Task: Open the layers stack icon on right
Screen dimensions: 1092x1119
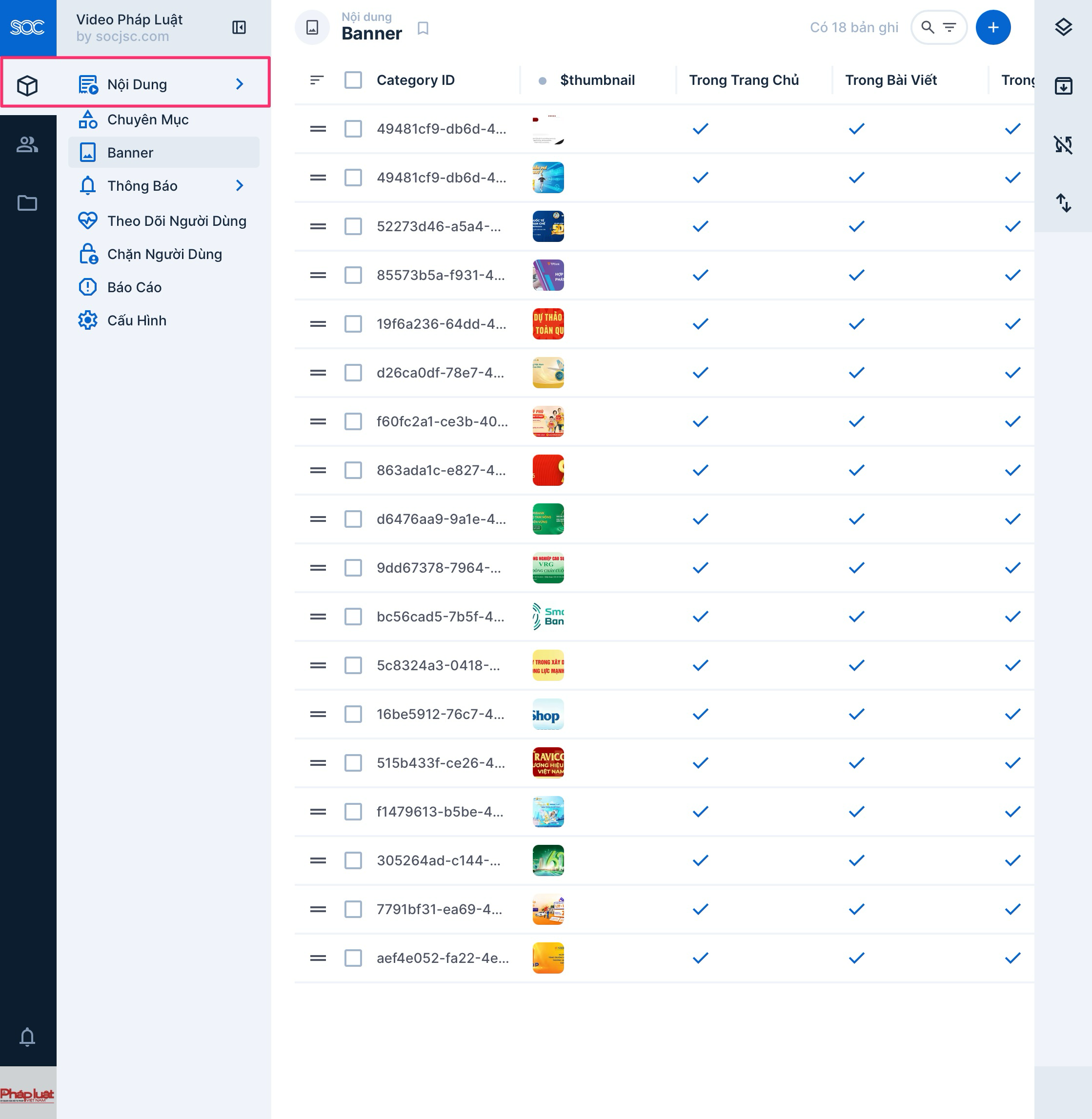Action: pyautogui.click(x=1063, y=27)
